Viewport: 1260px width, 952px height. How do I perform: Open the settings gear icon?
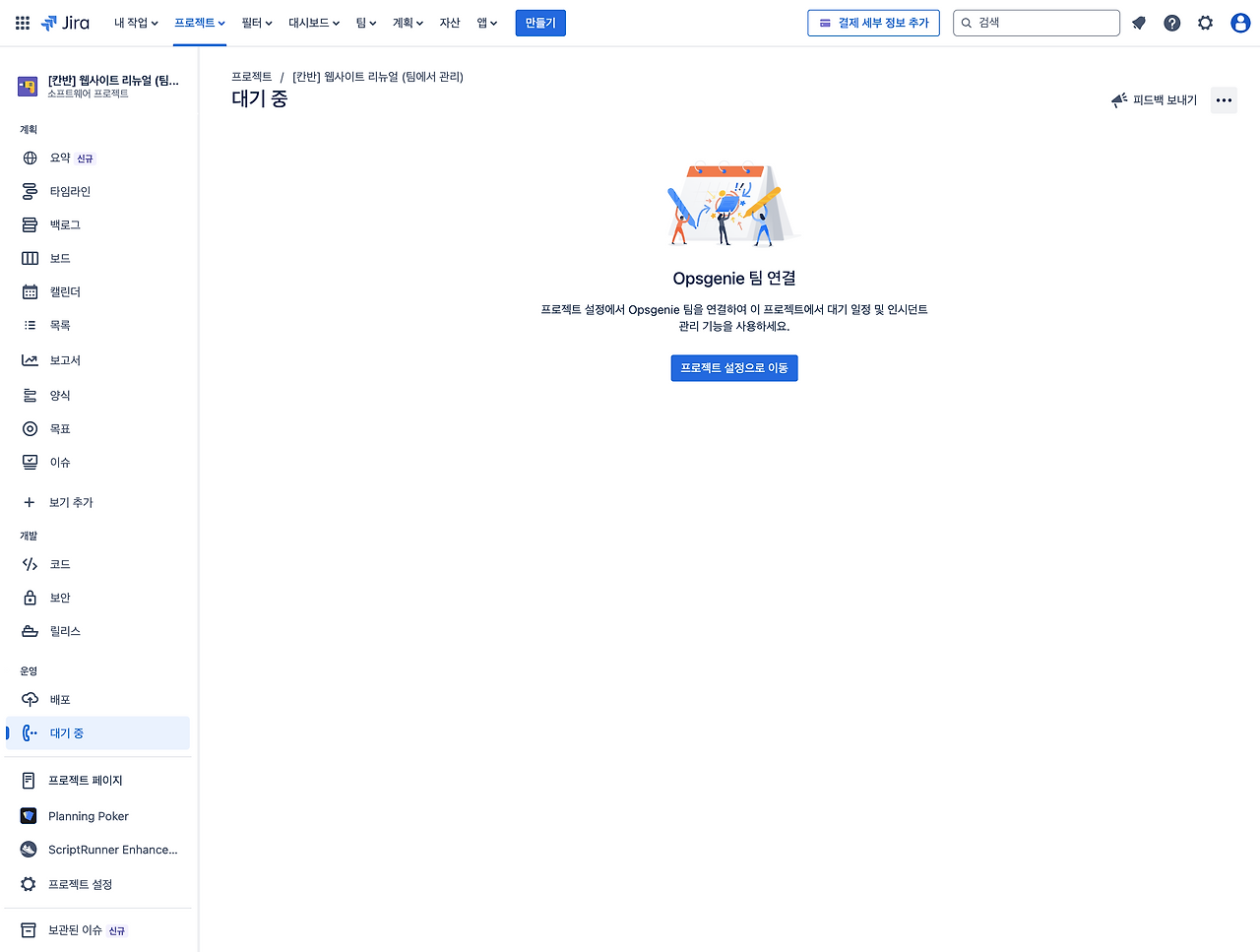1206,23
